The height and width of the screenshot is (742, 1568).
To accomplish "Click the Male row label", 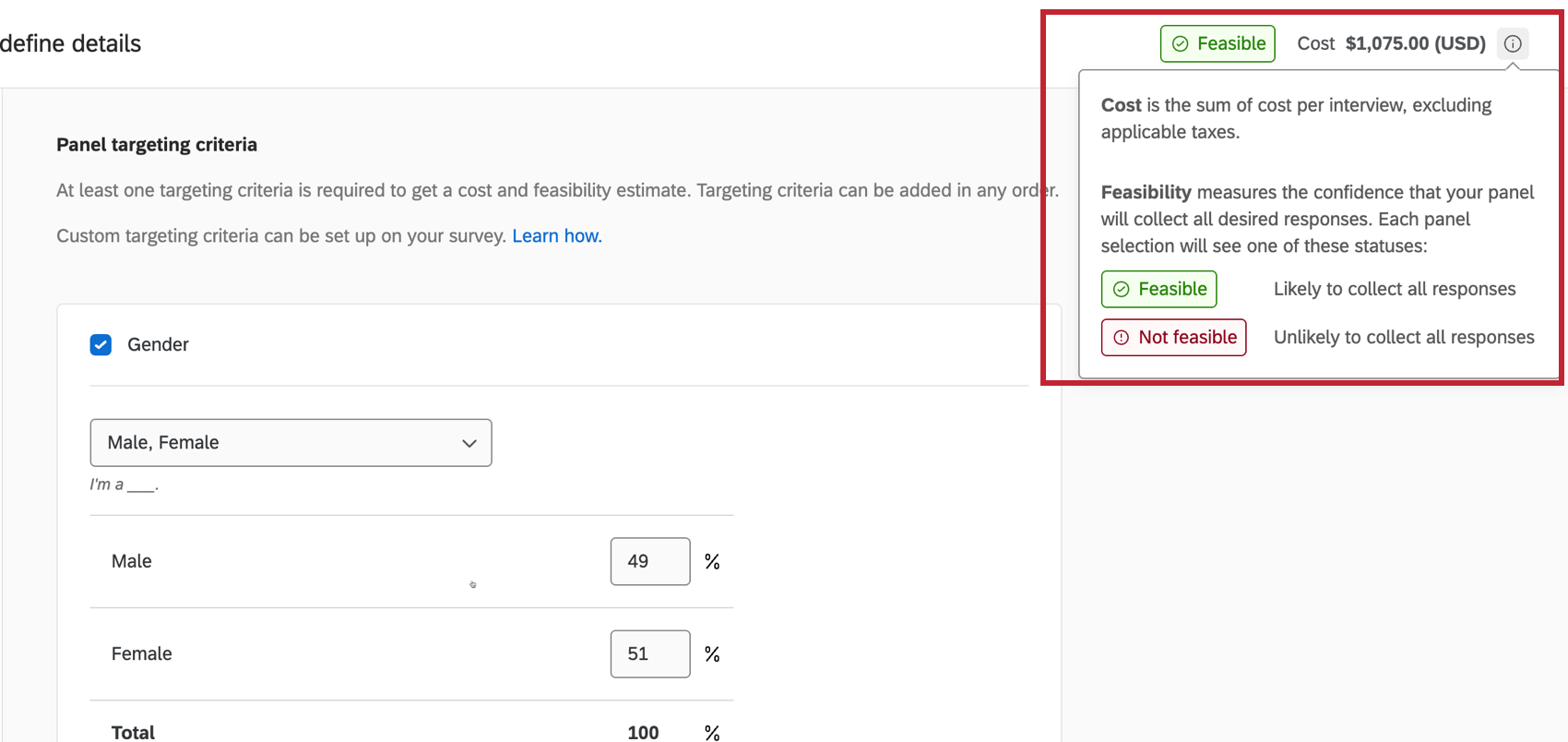I will pyautogui.click(x=132, y=561).
